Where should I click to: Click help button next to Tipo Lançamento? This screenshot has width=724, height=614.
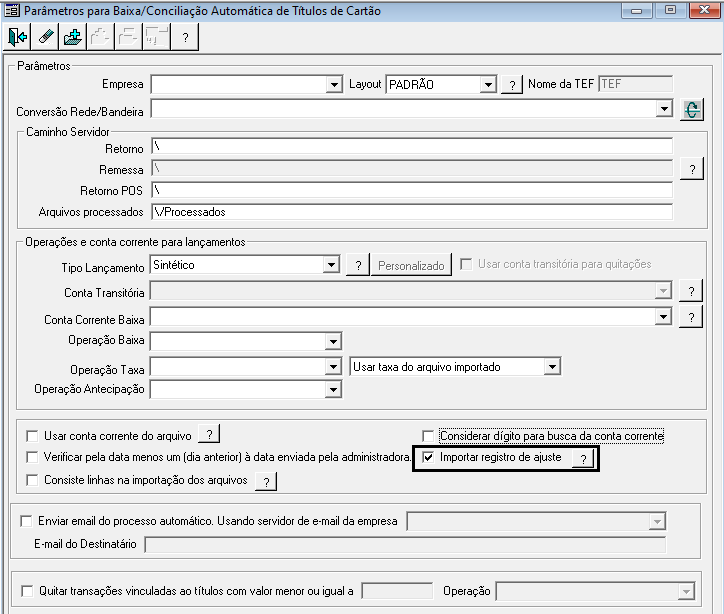[x=358, y=265]
